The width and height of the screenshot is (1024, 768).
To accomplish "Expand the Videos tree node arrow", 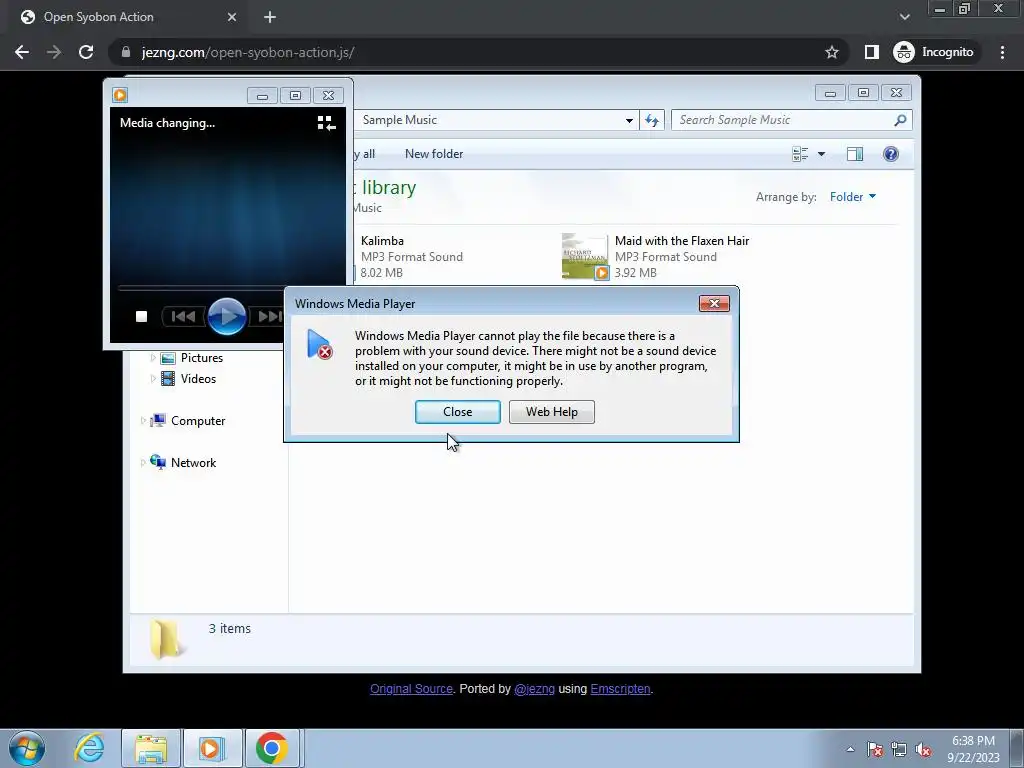I will coord(153,379).
